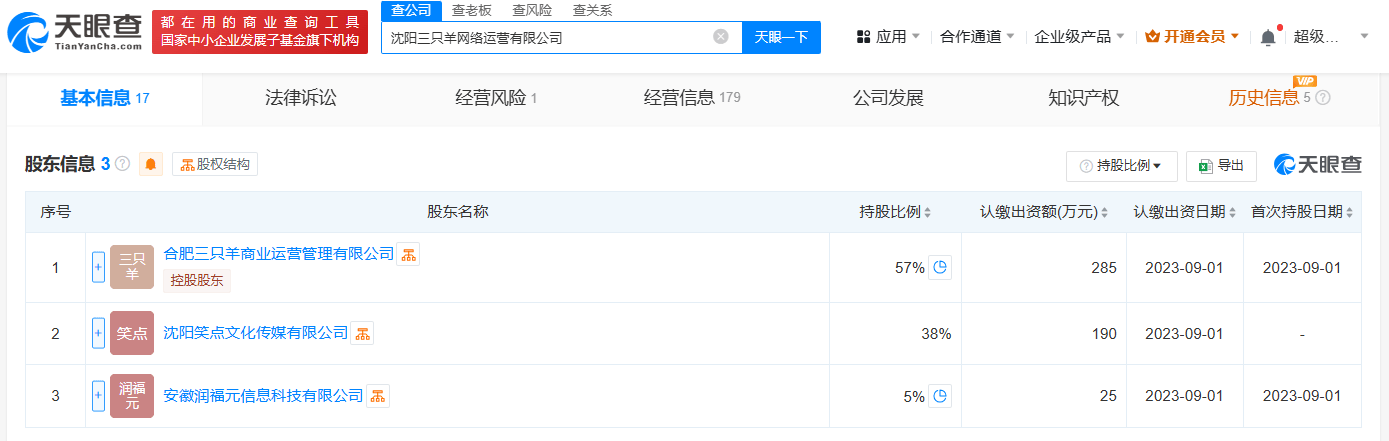Screen dimensions: 1389x441
Task: Open the 开通会员 dropdown
Action: point(1192,37)
